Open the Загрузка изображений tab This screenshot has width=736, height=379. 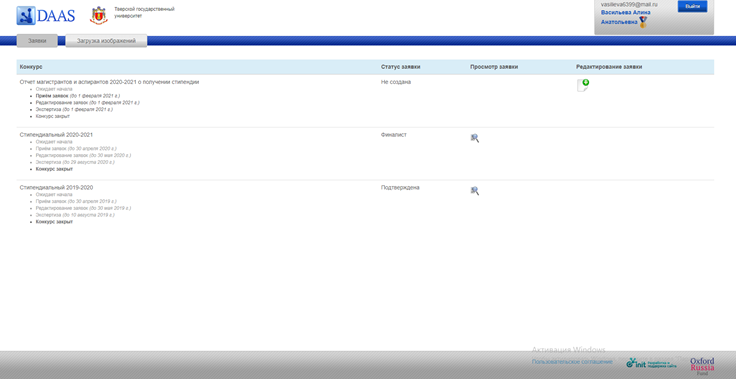106,41
